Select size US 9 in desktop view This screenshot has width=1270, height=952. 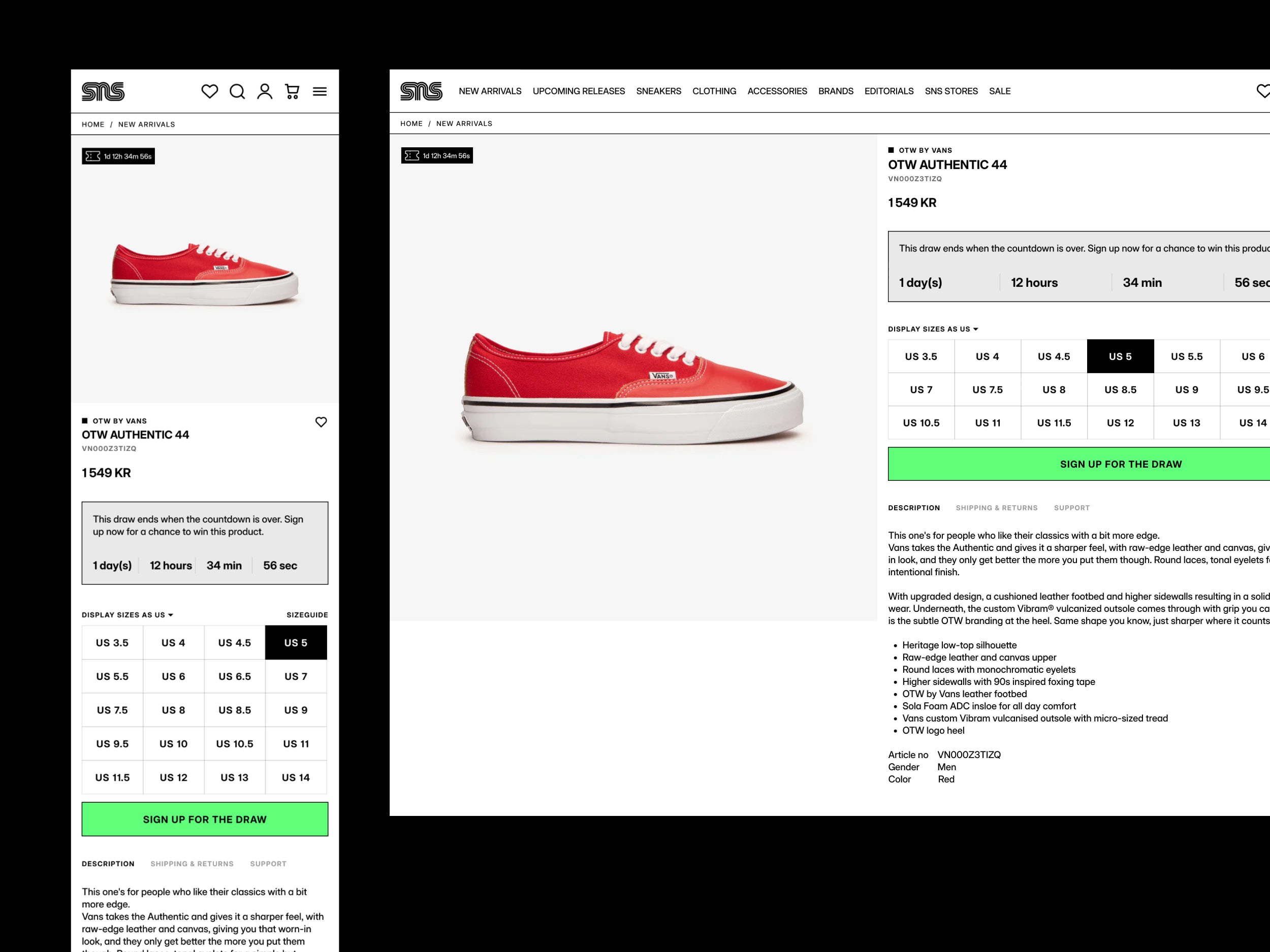point(1187,389)
